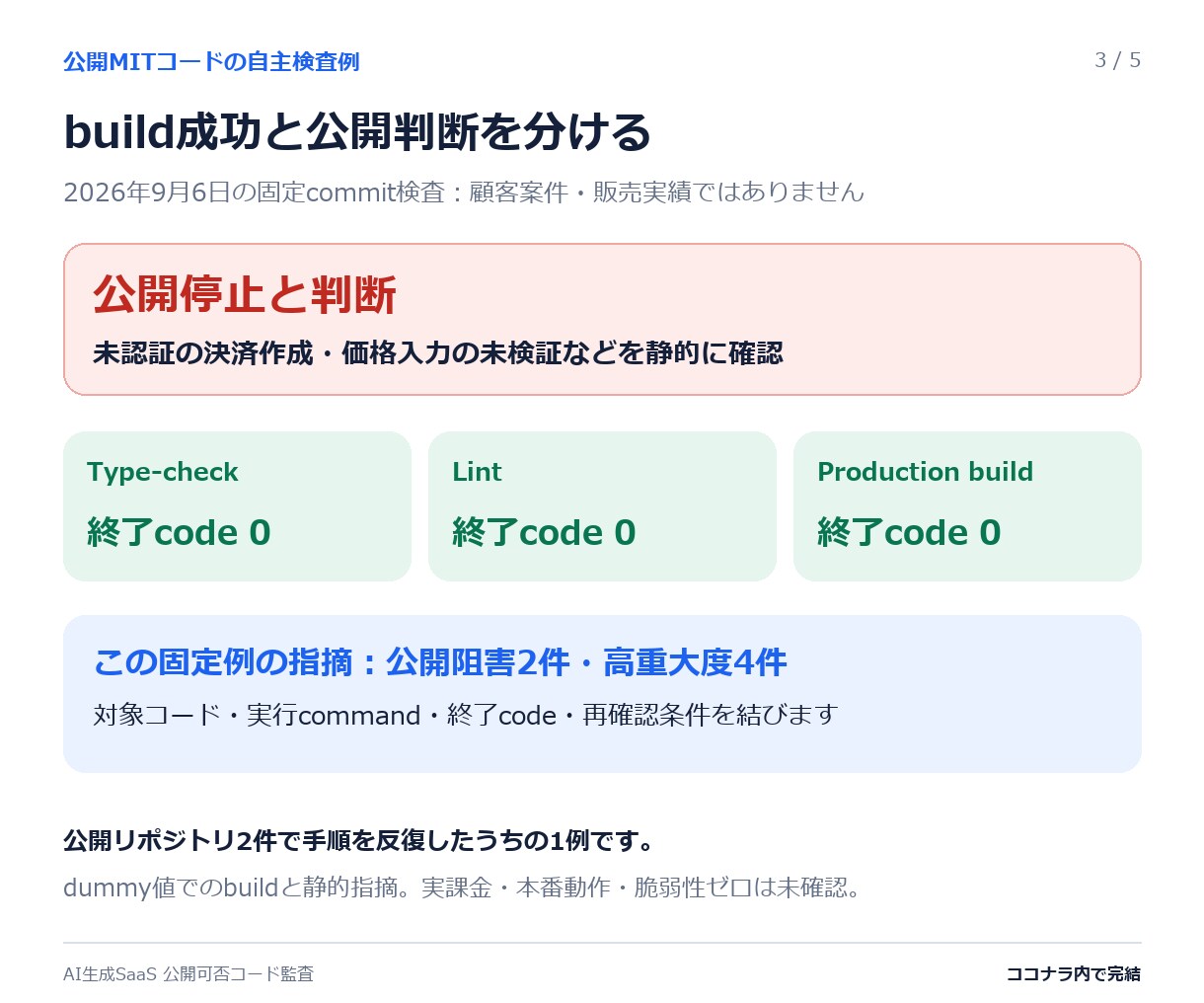Click the Production build card label
This screenshot has width=1204, height=1003.
pyautogui.click(x=925, y=472)
